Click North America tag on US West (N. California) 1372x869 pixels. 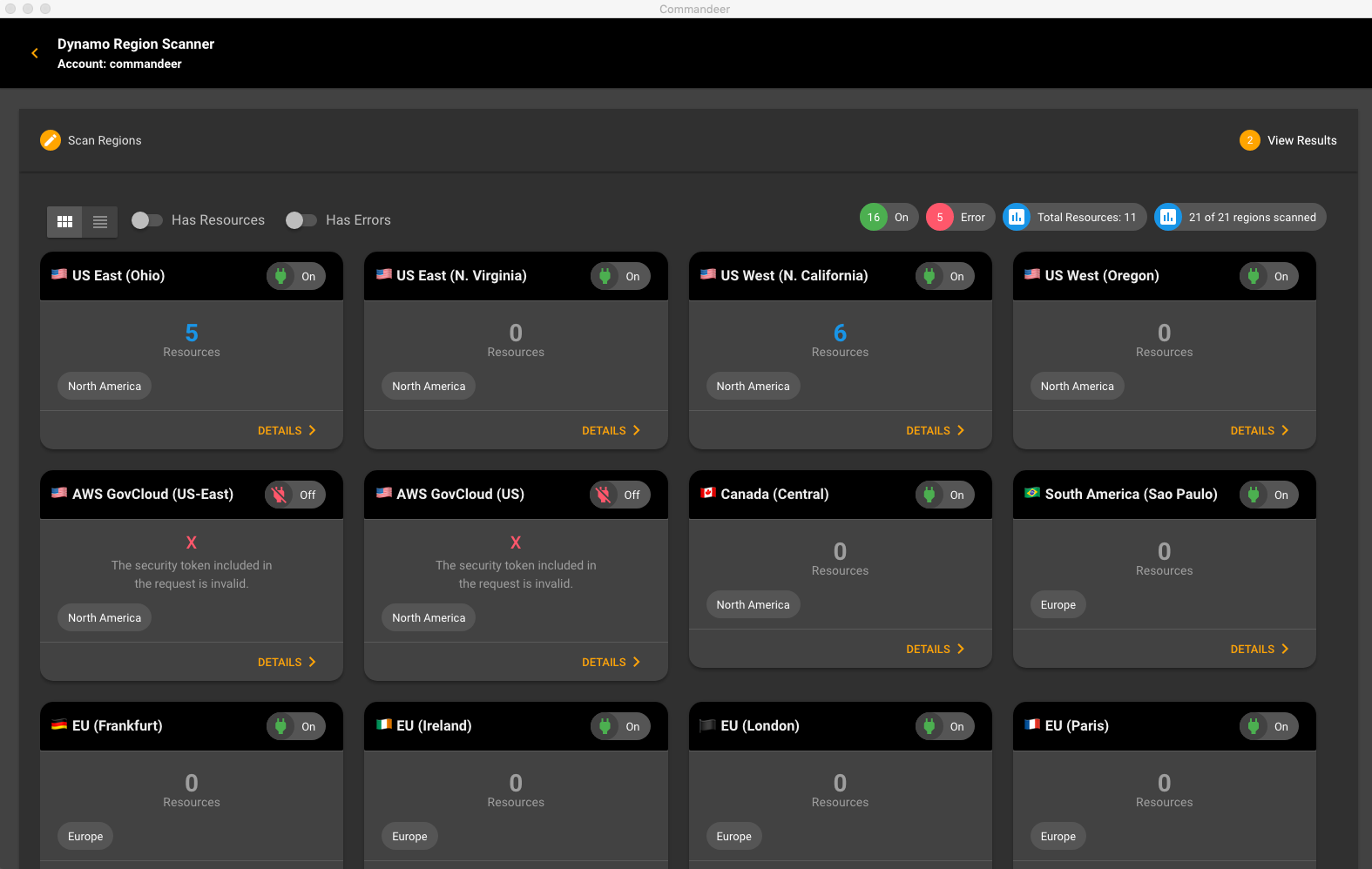click(x=753, y=387)
